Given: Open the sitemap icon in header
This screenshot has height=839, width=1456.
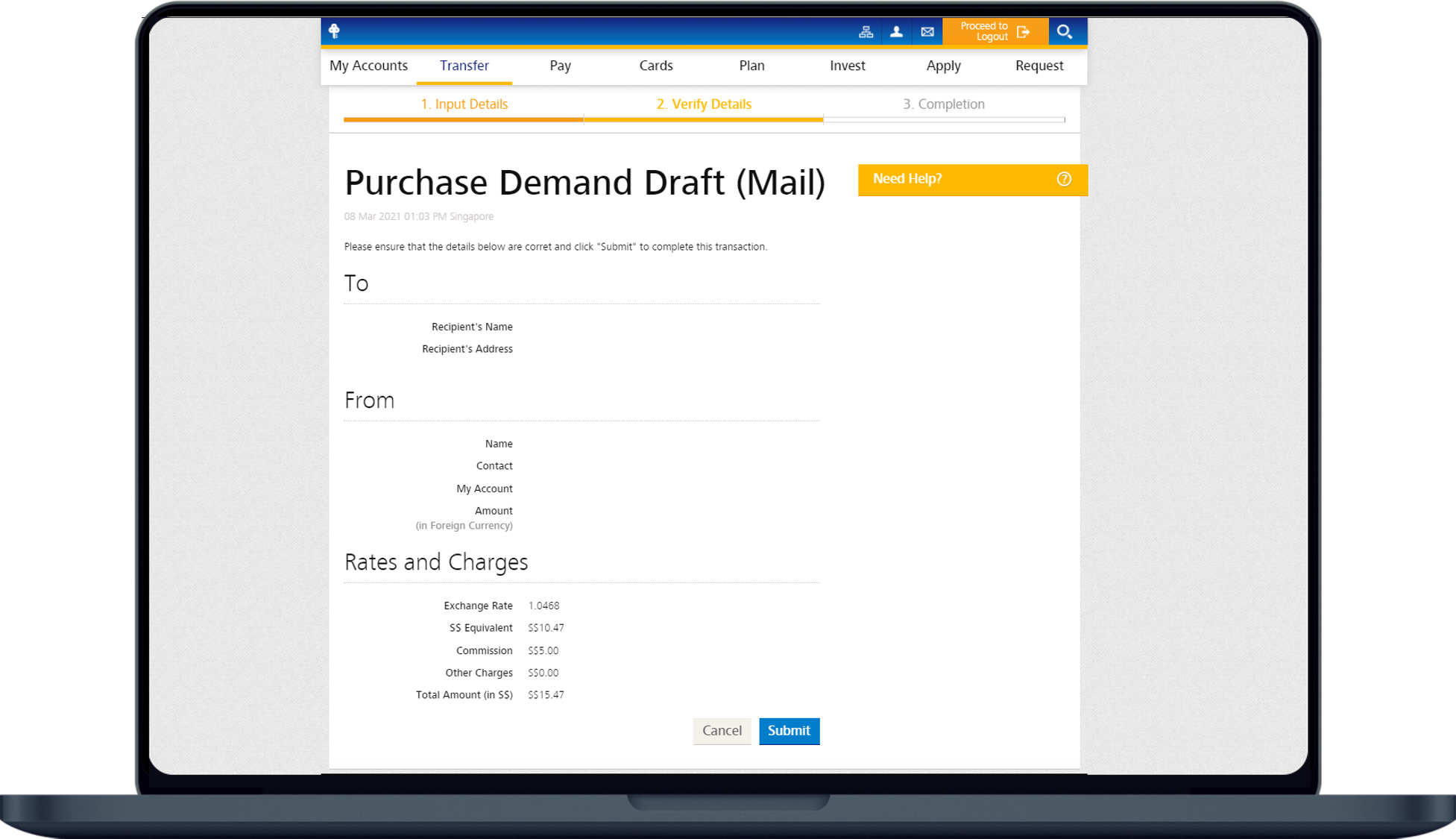Looking at the screenshot, I should [x=866, y=32].
